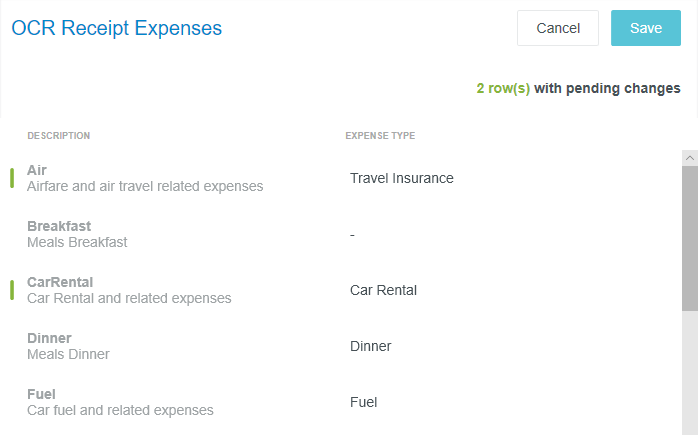Screen dimensions: 698x435
Task: Click the Expense Type column header
Action: [x=380, y=136]
